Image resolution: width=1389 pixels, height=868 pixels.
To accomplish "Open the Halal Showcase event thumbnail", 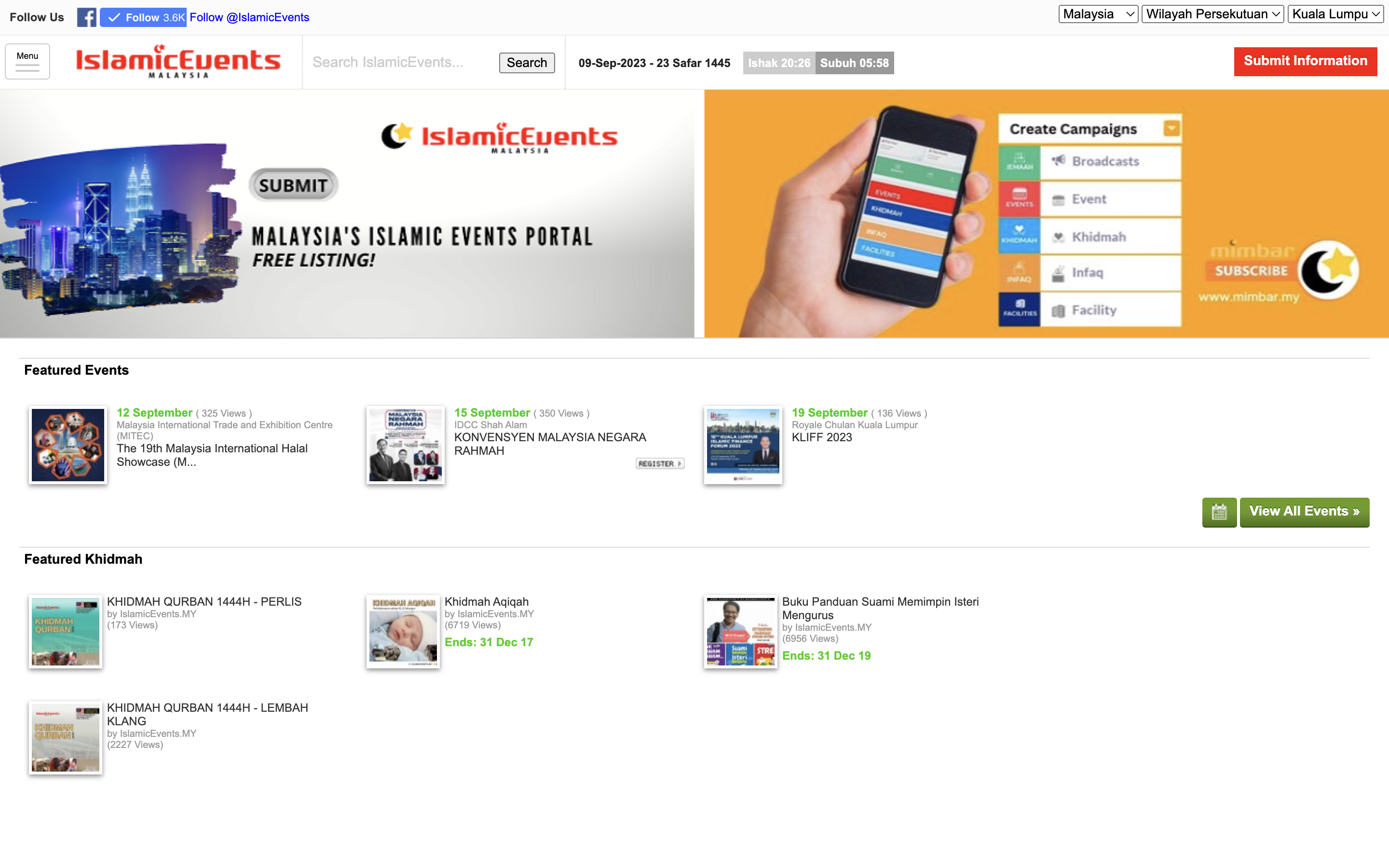I will 68,445.
